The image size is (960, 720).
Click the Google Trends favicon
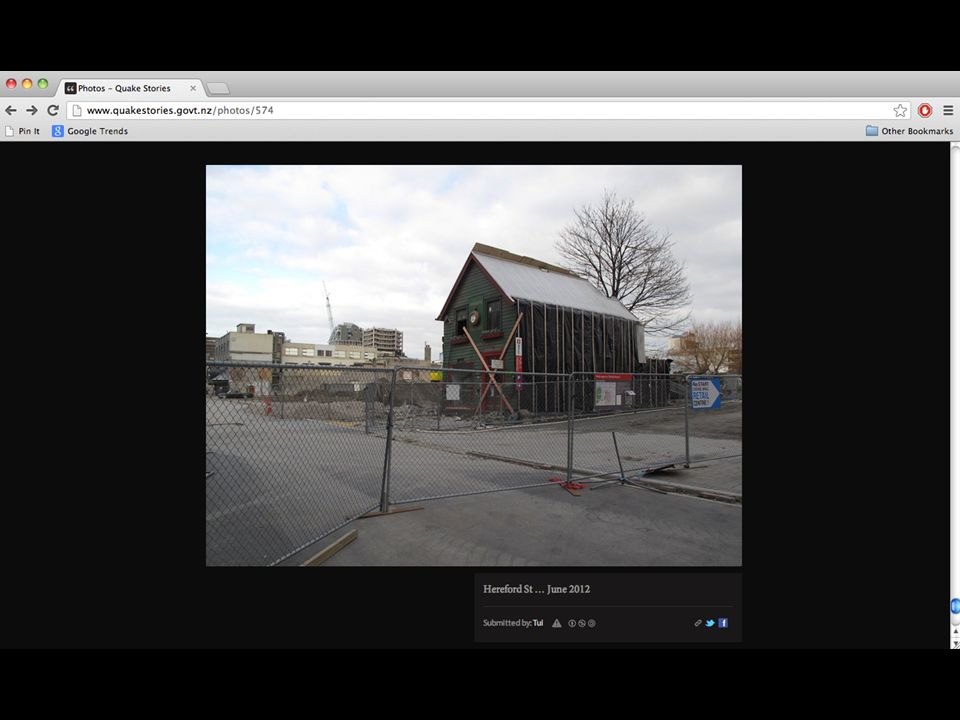click(58, 131)
